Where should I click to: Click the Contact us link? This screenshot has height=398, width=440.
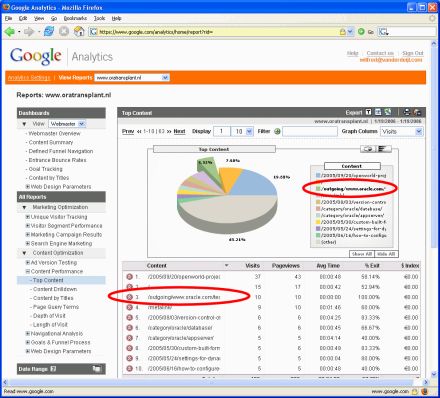[380, 53]
